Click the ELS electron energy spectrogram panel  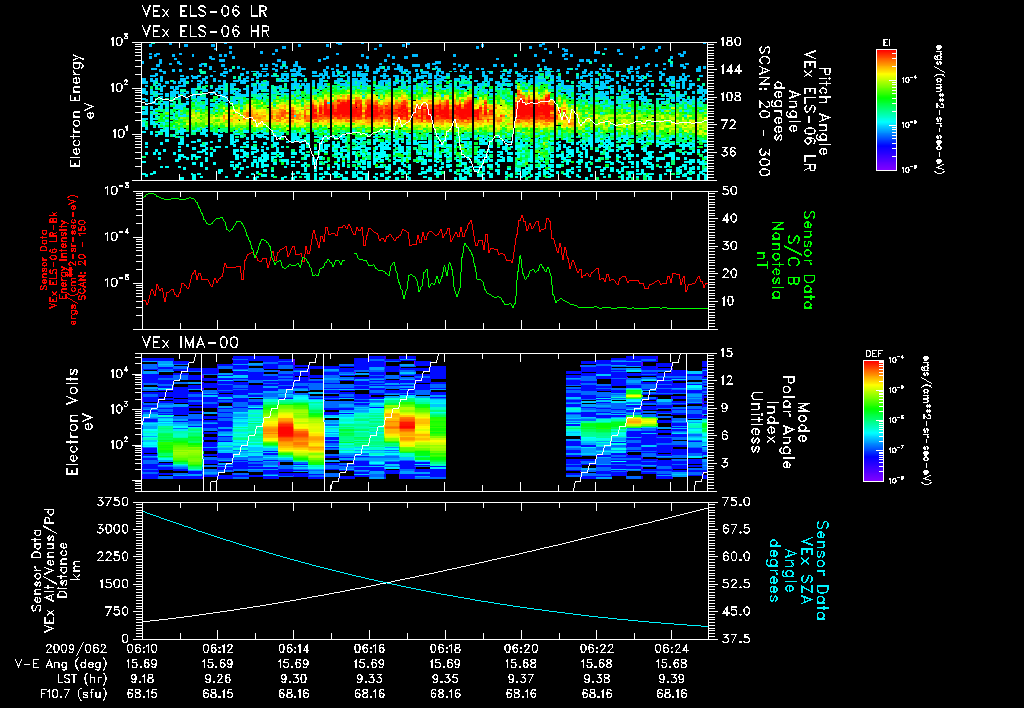coord(425,111)
